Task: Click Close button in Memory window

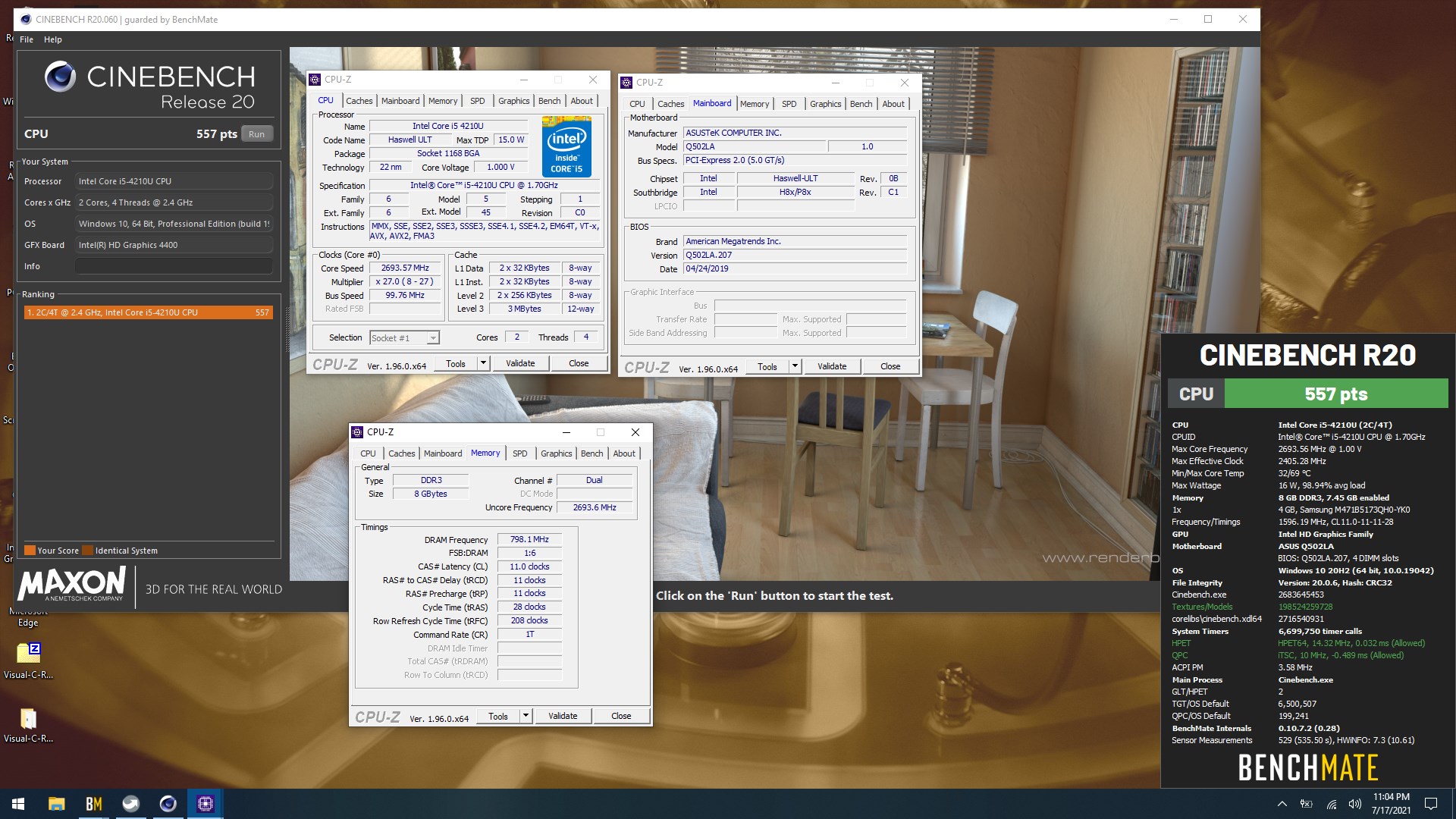Action: coord(621,717)
